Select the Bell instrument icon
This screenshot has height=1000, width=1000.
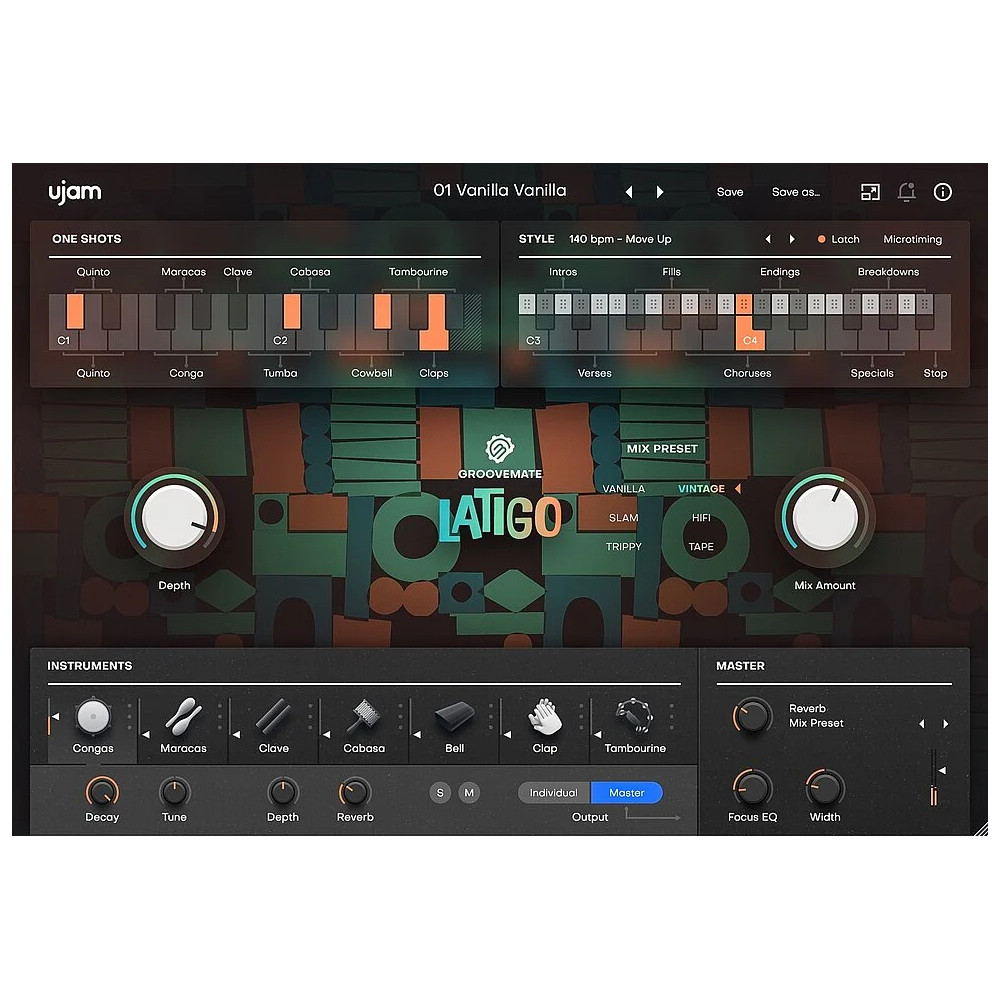(x=452, y=718)
